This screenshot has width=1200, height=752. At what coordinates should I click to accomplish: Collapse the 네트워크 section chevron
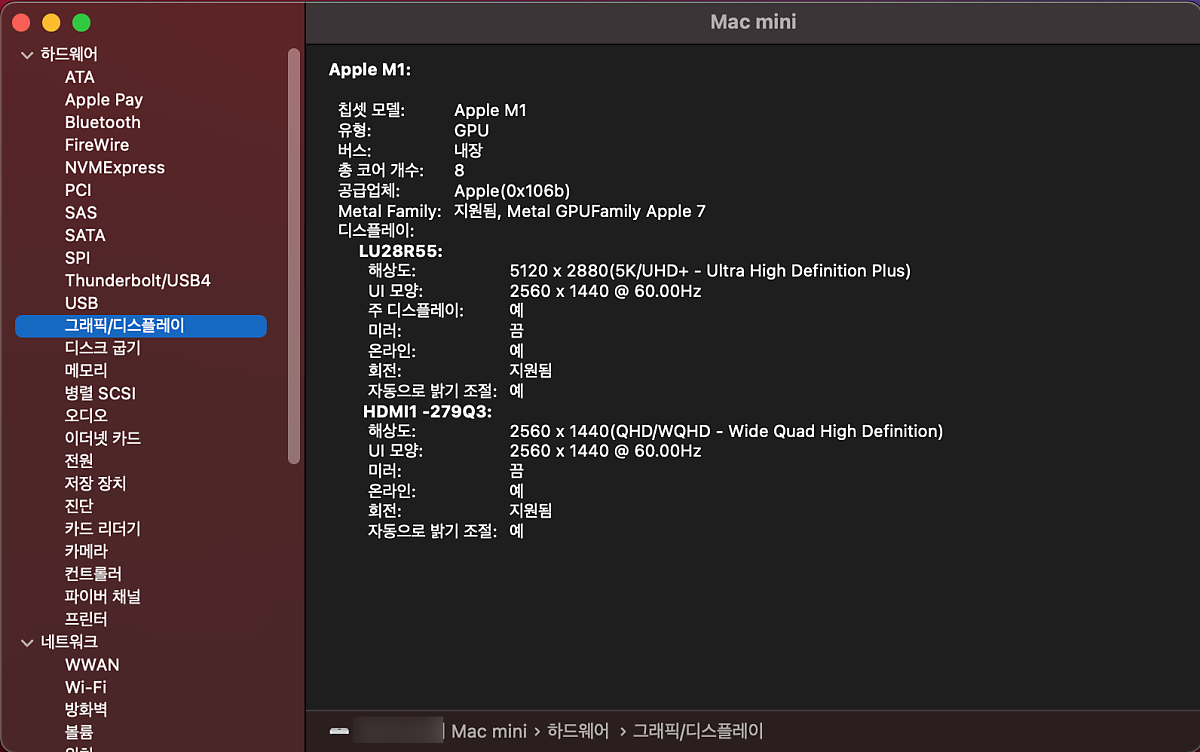point(27,642)
